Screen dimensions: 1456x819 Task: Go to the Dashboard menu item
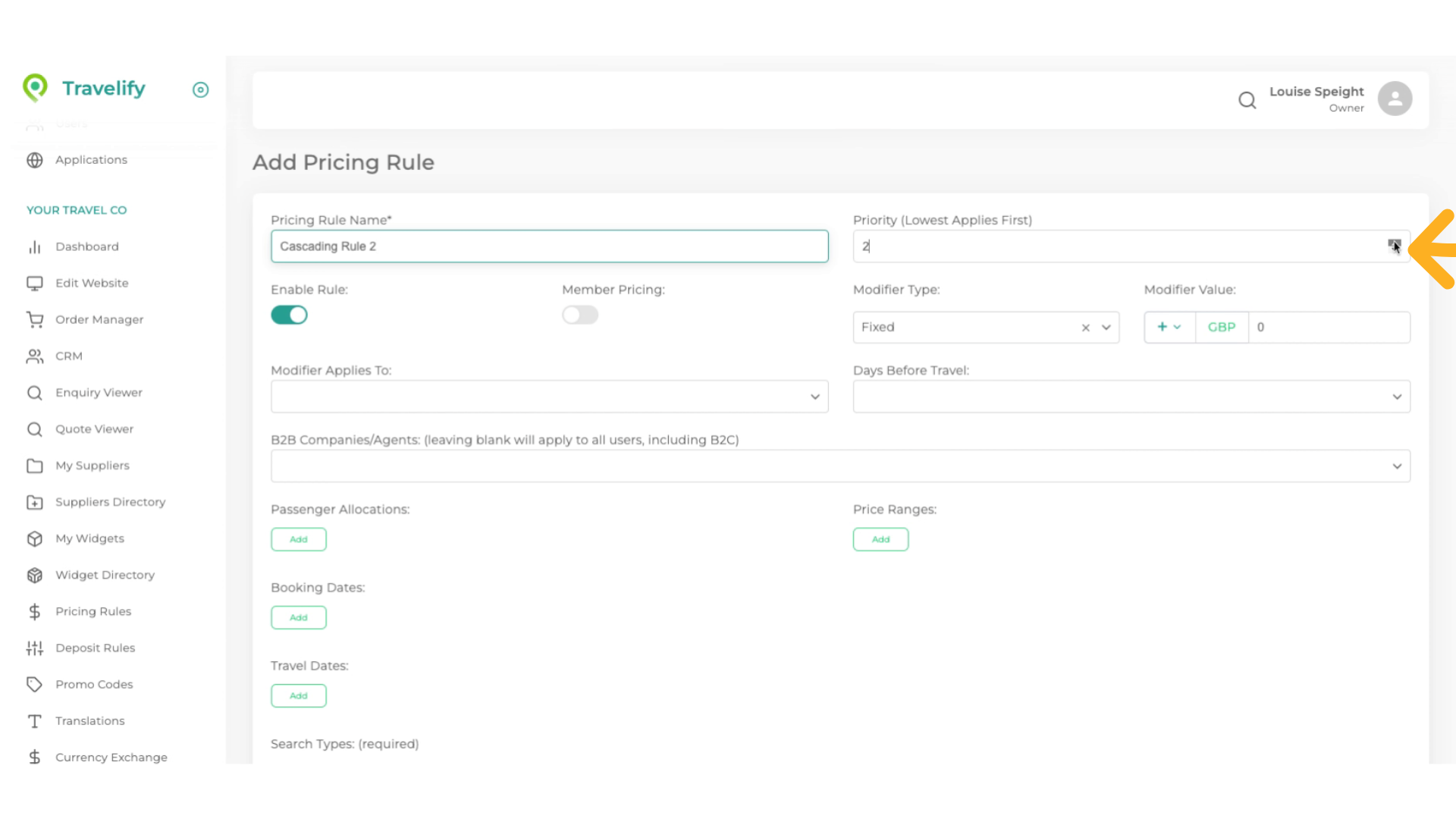(x=87, y=246)
